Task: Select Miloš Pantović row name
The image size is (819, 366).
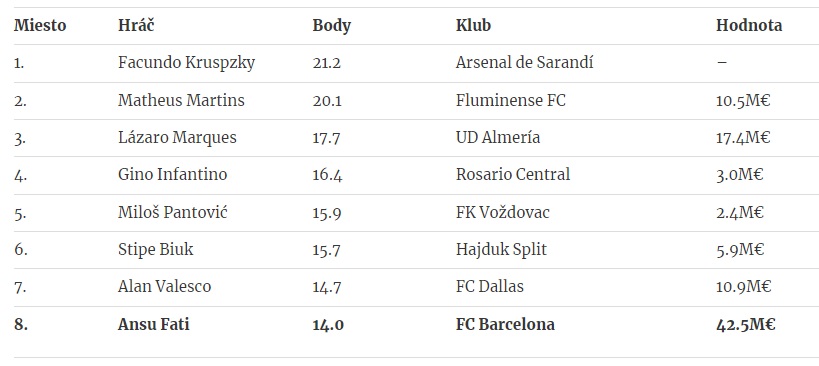Action: tap(172, 212)
